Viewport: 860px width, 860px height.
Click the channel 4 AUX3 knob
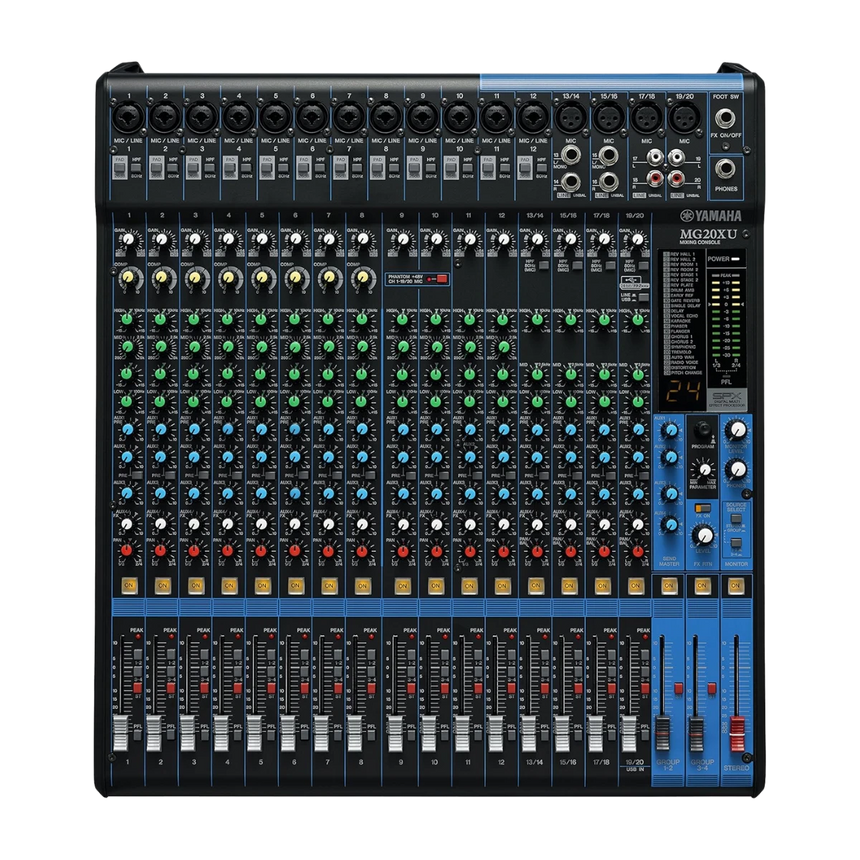coord(227,494)
